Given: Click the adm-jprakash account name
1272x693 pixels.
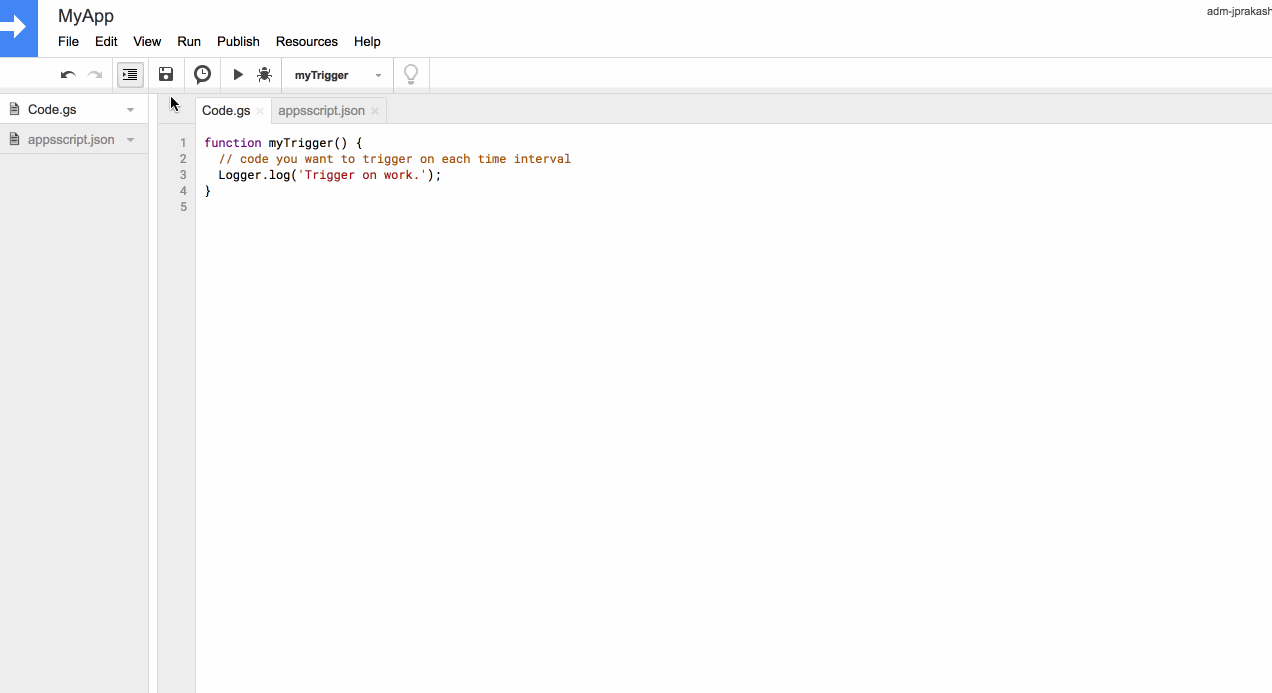Looking at the screenshot, I should 1240,9.
